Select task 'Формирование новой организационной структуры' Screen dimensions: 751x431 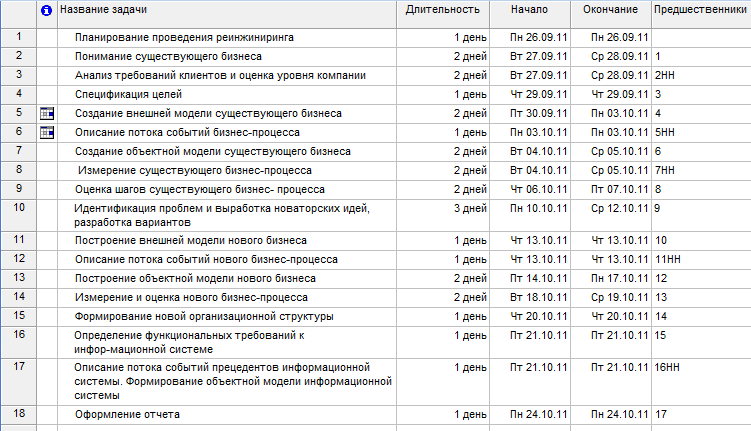[x=204, y=317]
